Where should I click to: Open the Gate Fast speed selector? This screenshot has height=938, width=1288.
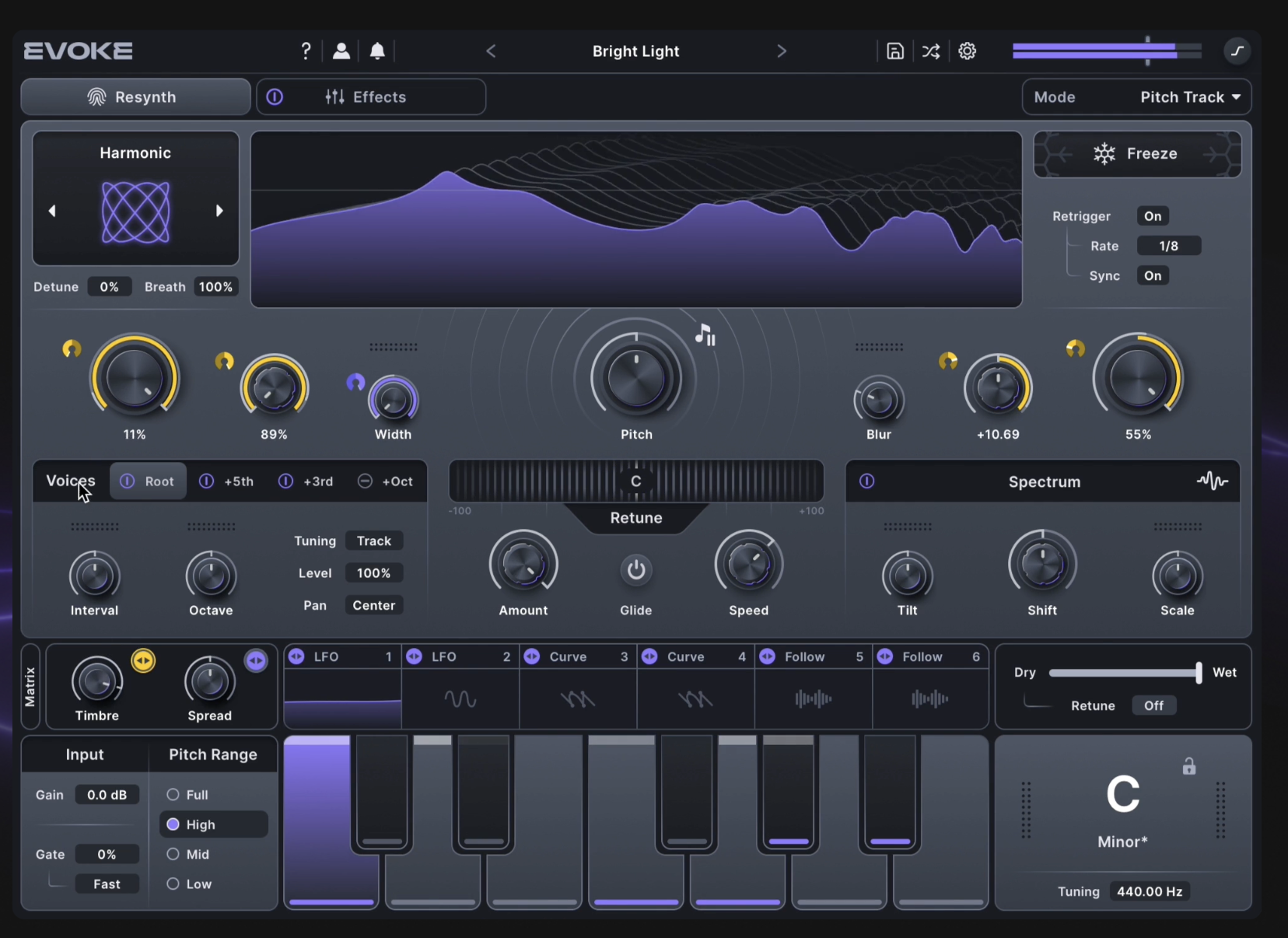tap(107, 884)
